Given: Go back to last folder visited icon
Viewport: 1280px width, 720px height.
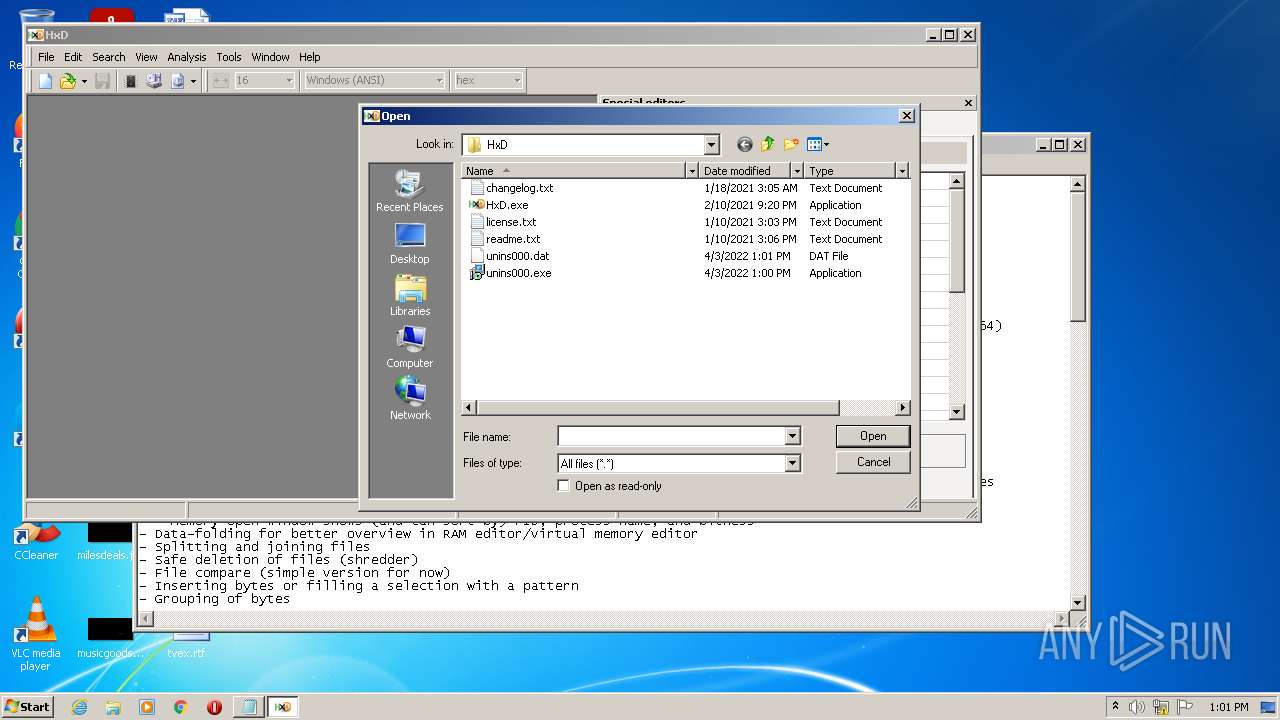Looking at the screenshot, I should tap(744, 145).
